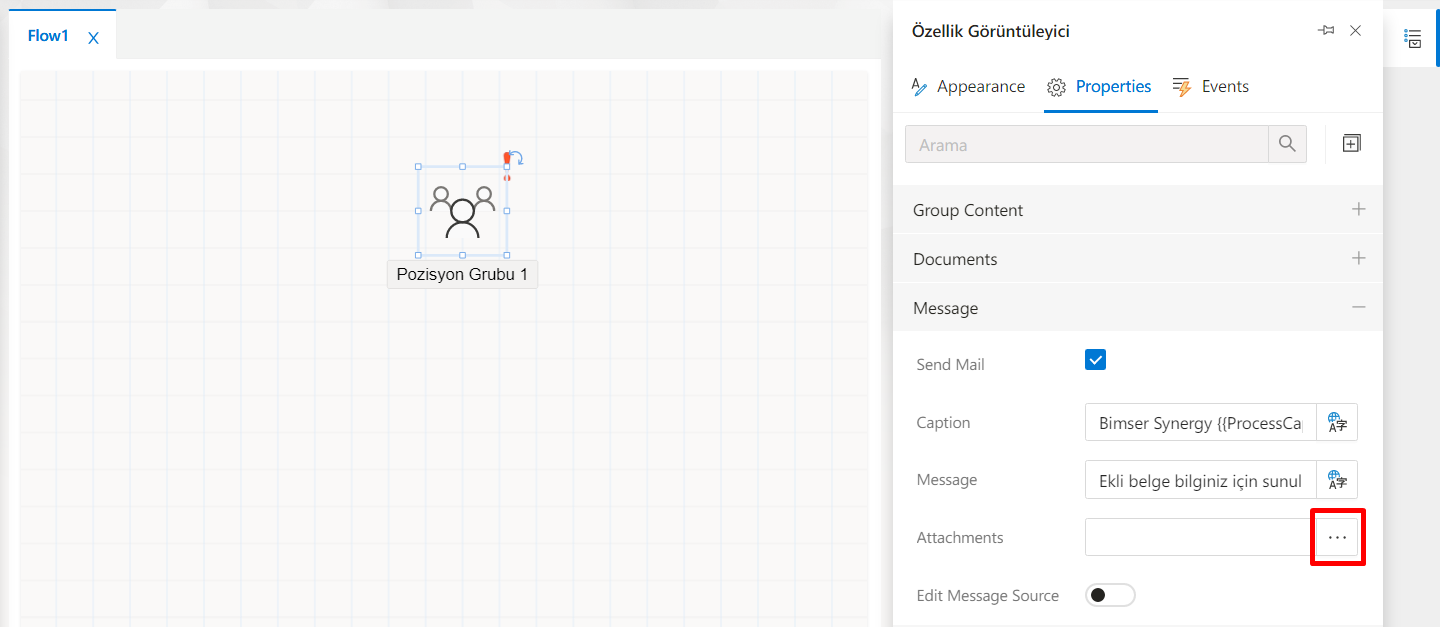Viewport: 1440px width, 627px height.
Task: Click the expand-all icon beside search
Action: pos(1351,144)
